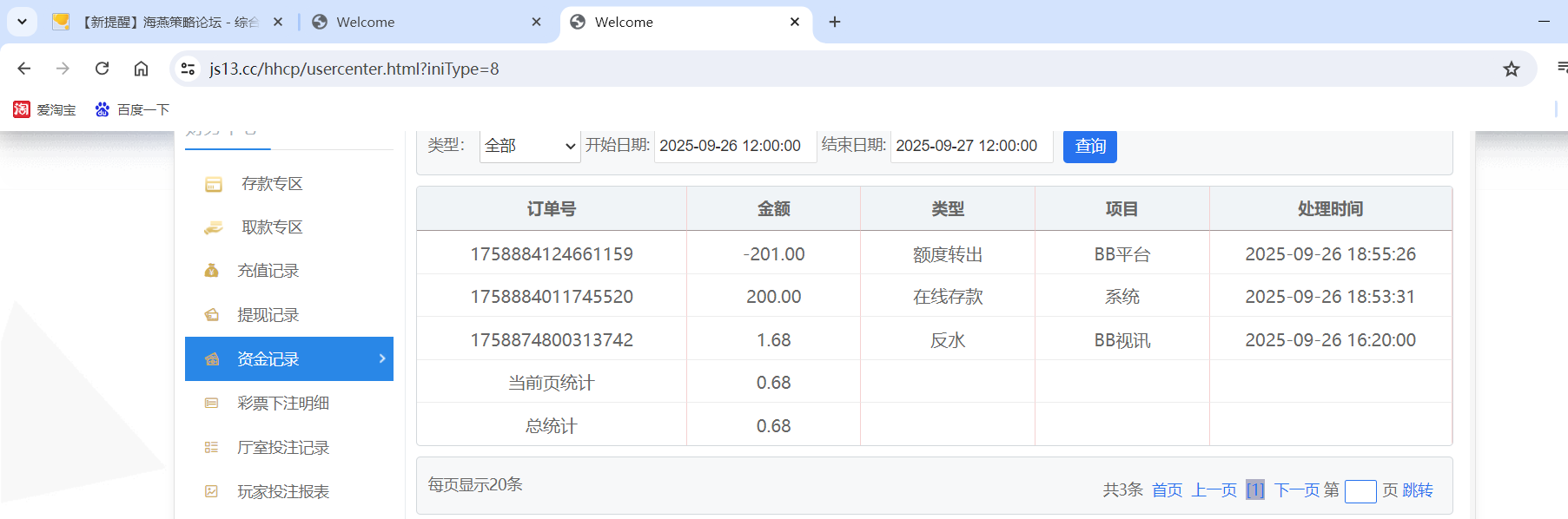The width and height of the screenshot is (1568, 519).
Task: Click the 取款专区 withdrawal icon in sidebar
Action: [x=213, y=227]
